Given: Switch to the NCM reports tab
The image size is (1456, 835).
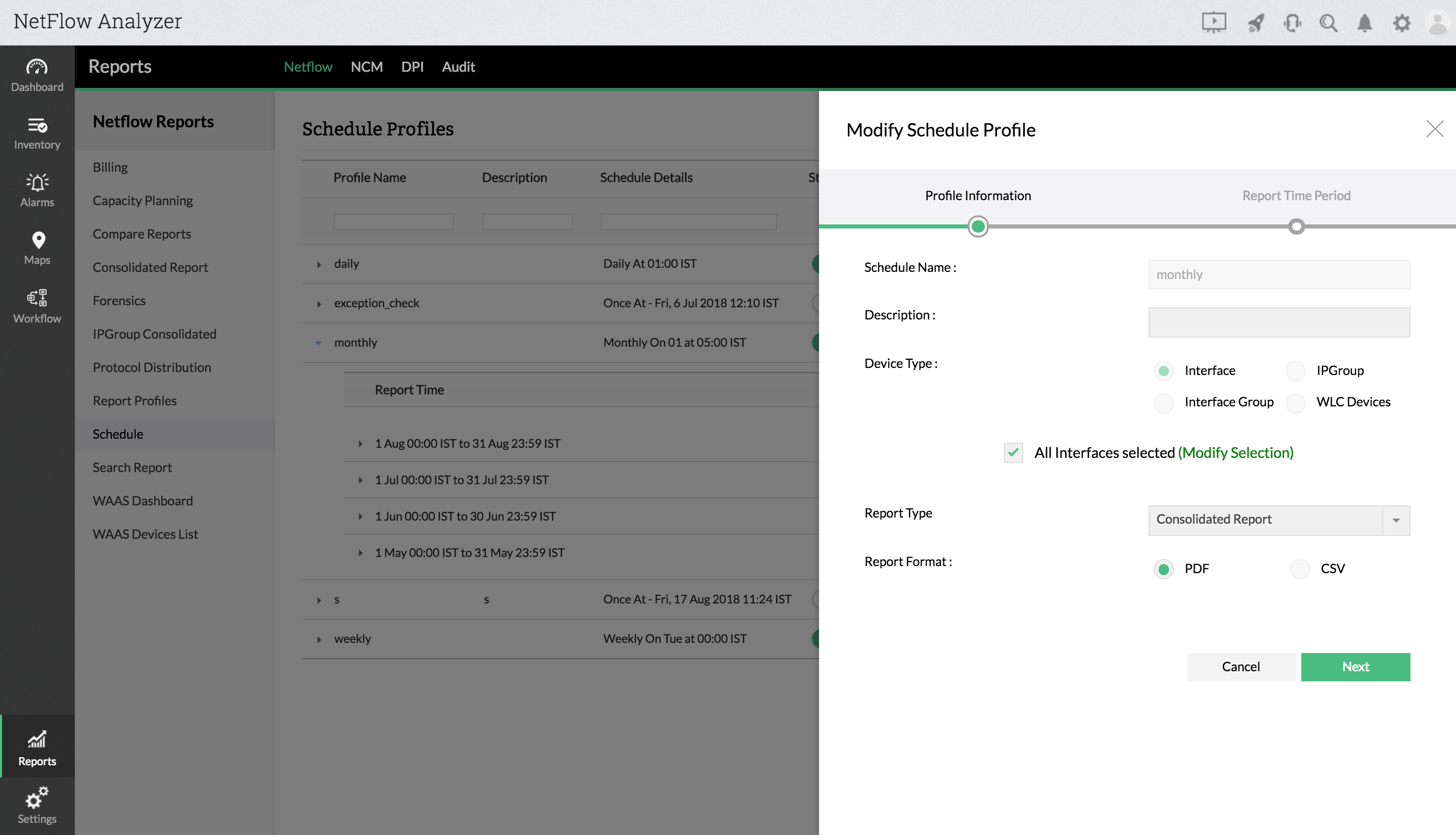Looking at the screenshot, I should (x=367, y=67).
